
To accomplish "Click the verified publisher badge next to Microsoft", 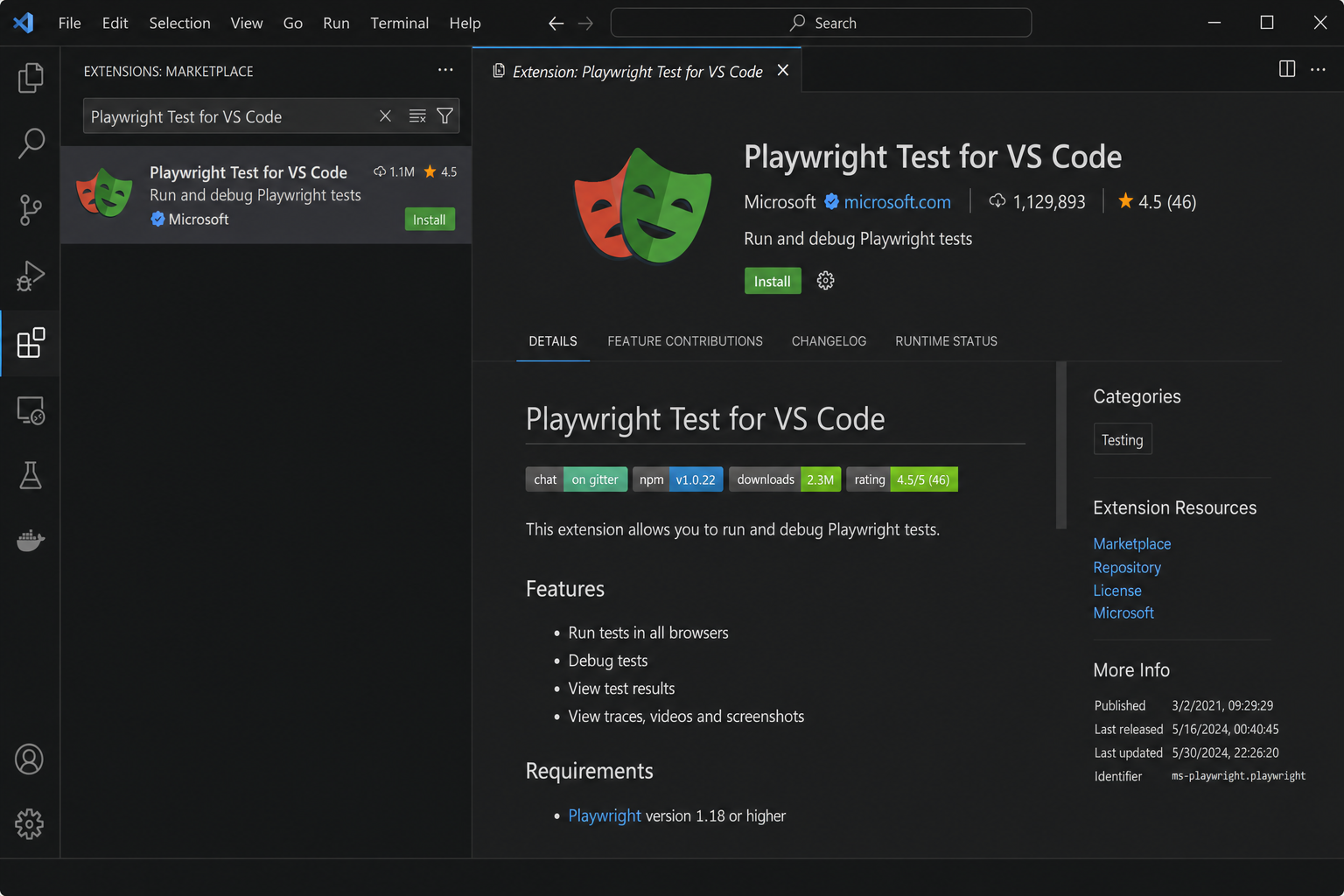I will pyautogui.click(x=831, y=202).
